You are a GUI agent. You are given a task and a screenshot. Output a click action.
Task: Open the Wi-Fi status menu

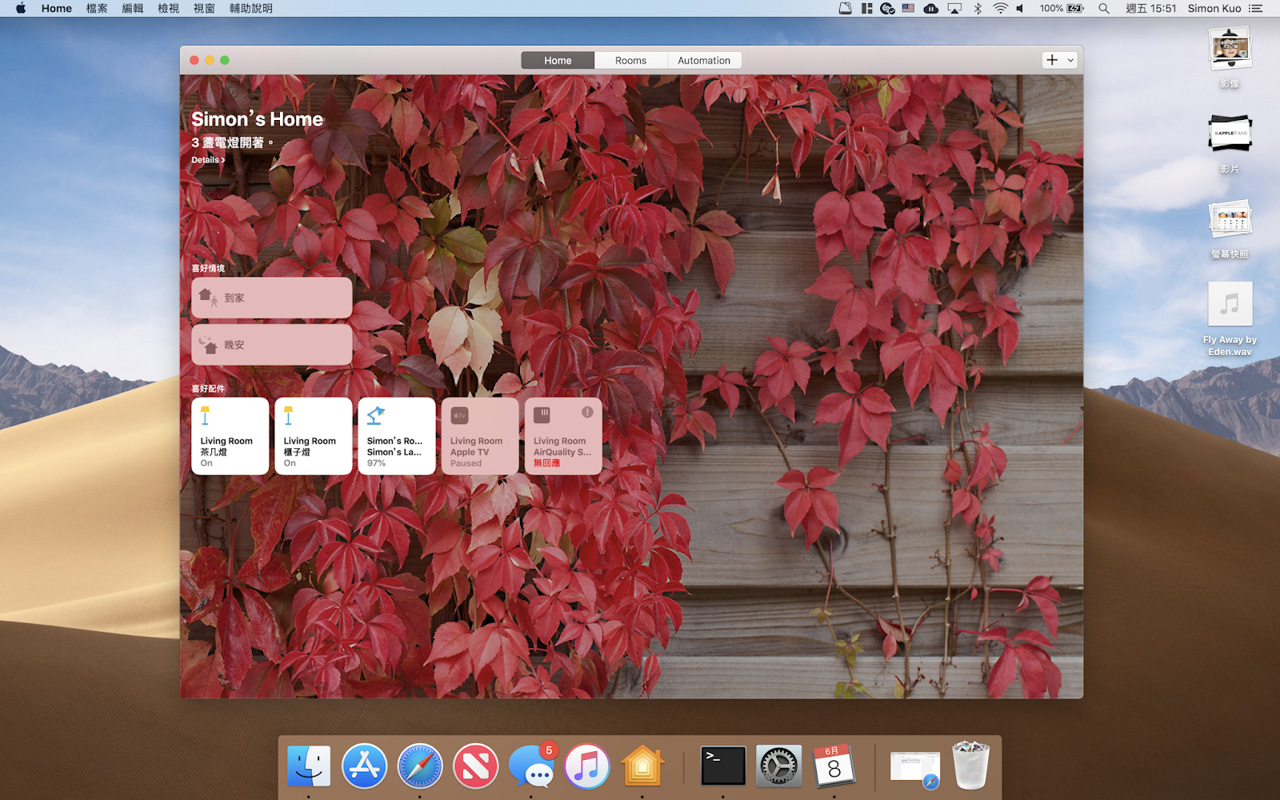tap(1000, 8)
